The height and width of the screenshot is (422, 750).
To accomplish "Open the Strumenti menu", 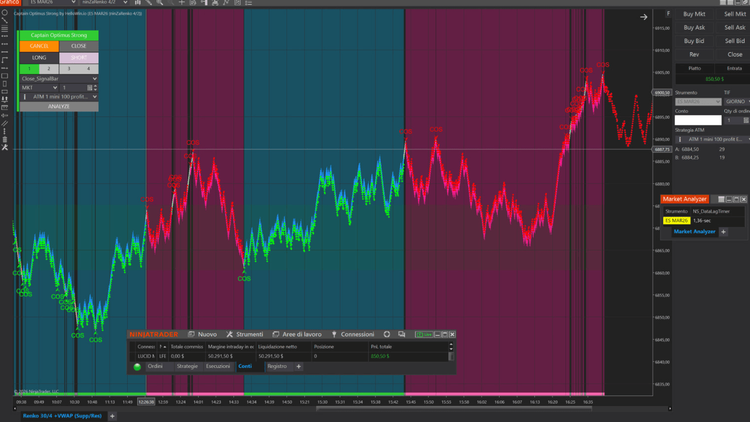I will [245, 334].
